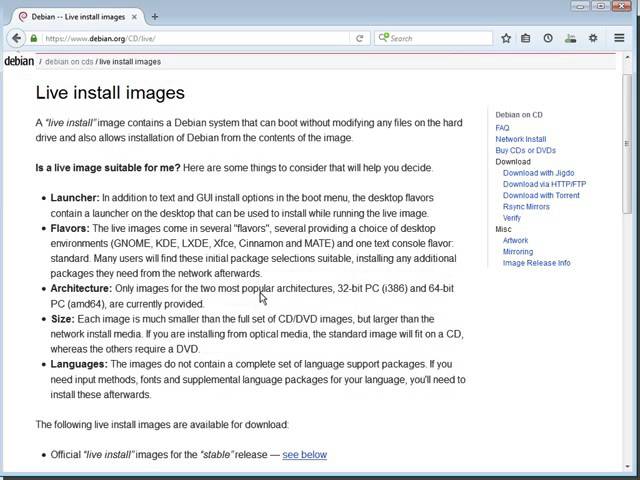Open the history clock icon in toolbar
The height and width of the screenshot is (480, 640).
pyautogui.click(x=548, y=38)
